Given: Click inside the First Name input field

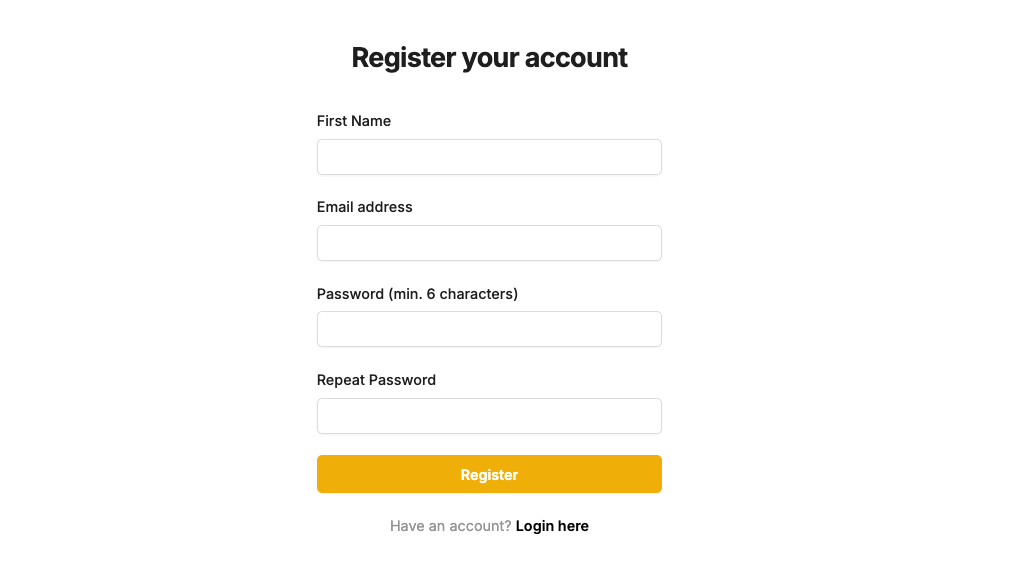Looking at the screenshot, I should click(489, 157).
